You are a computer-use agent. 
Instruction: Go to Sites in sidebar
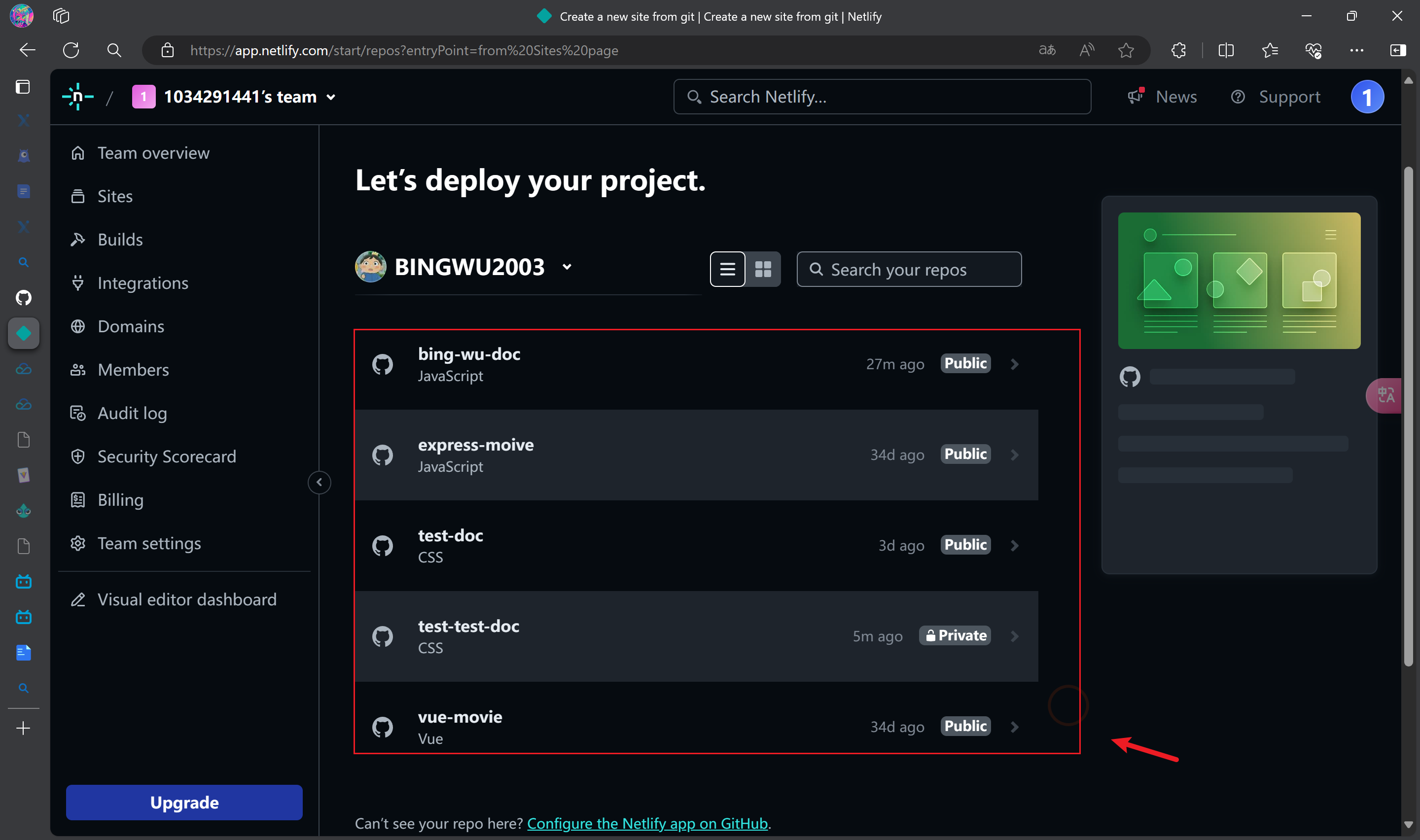click(x=115, y=196)
